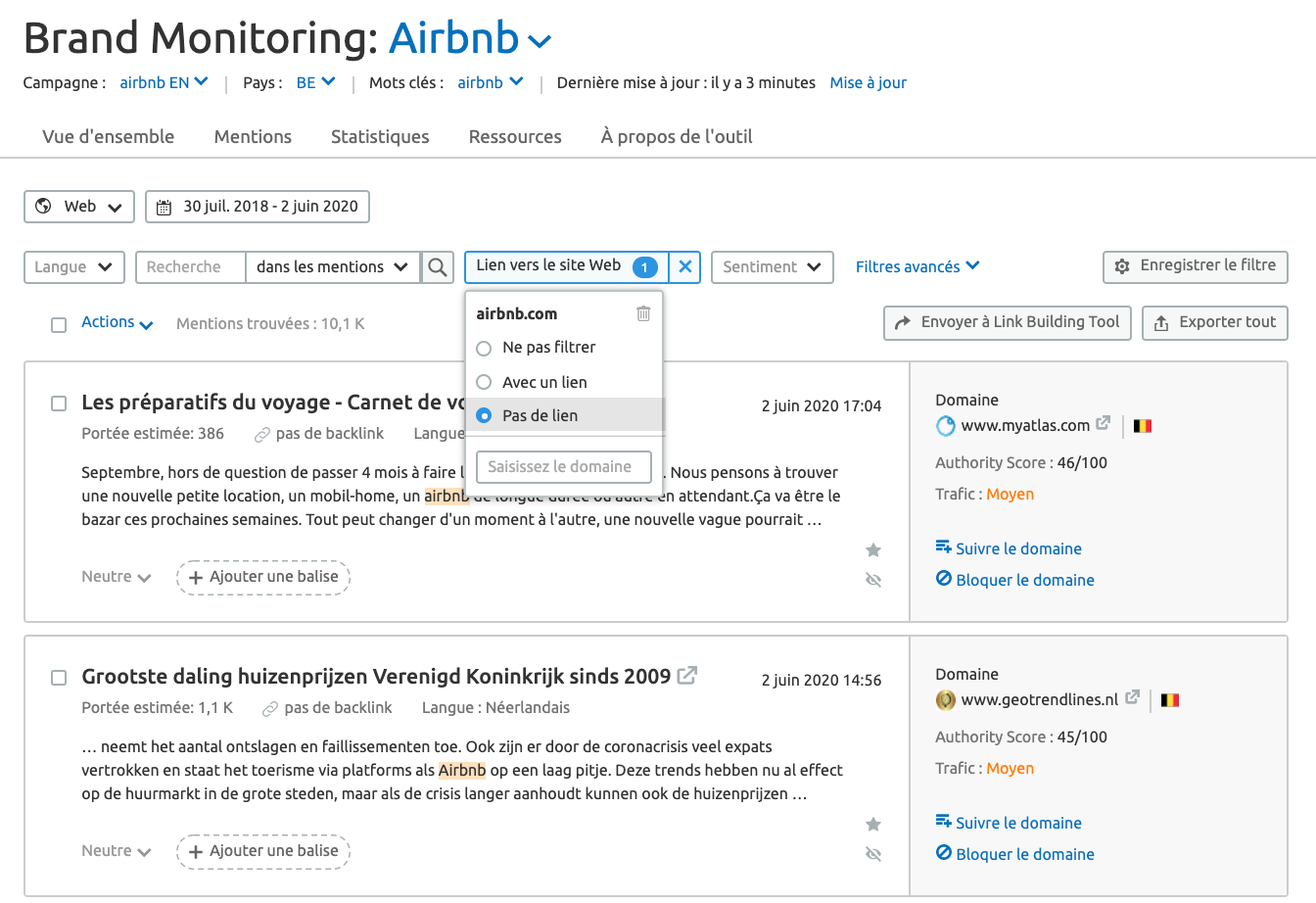Click the gear icon on Enregistrer le filtre
This screenshot has height=903, width=1316.
1120,266
